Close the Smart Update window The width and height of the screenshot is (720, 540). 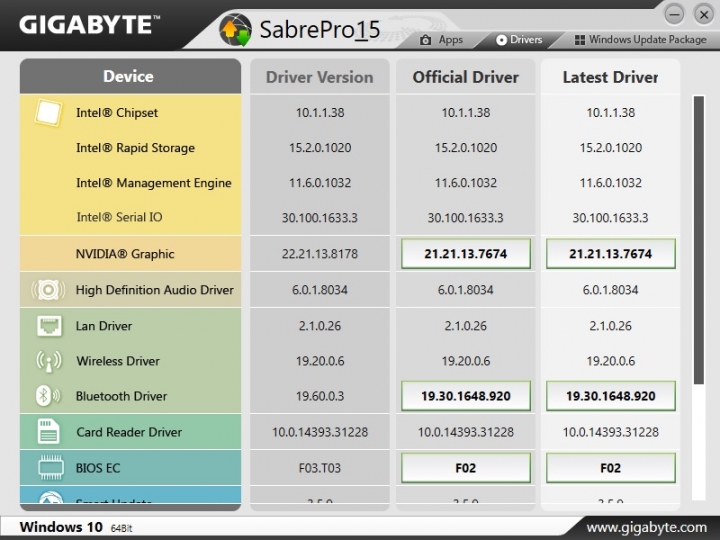[x=703, y=15]
